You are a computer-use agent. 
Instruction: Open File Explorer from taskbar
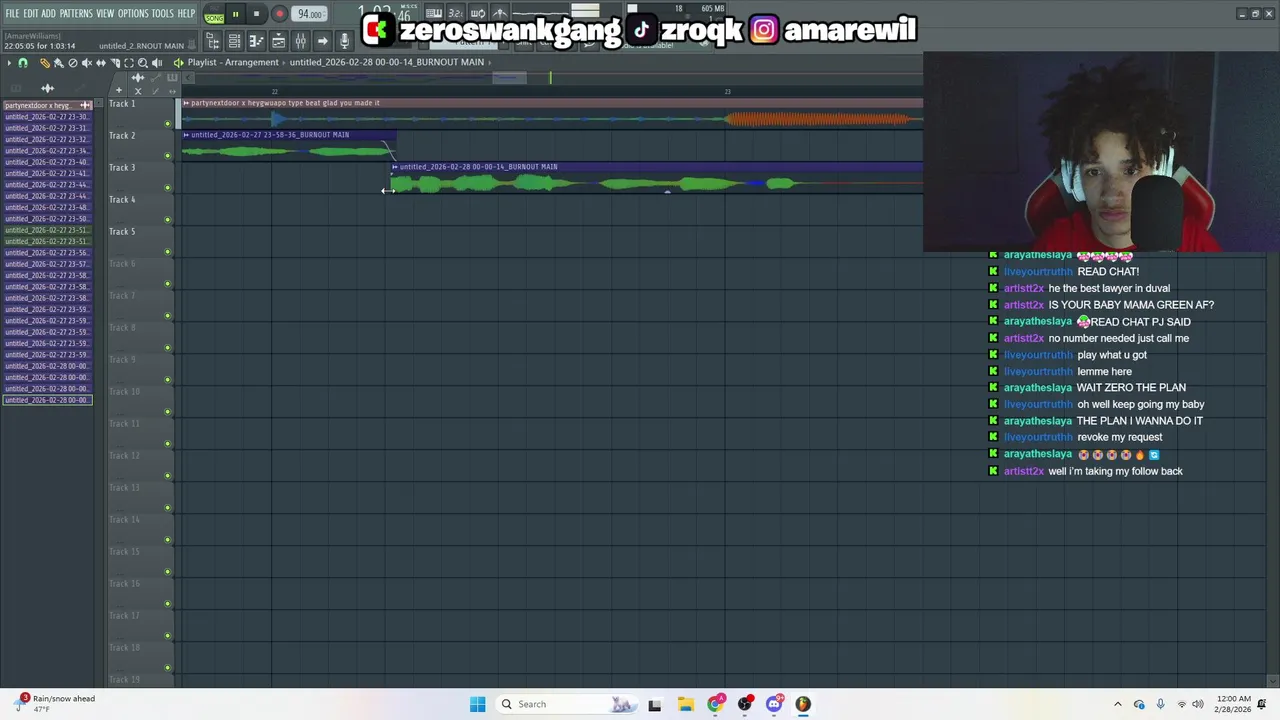[x=685, y=704]
